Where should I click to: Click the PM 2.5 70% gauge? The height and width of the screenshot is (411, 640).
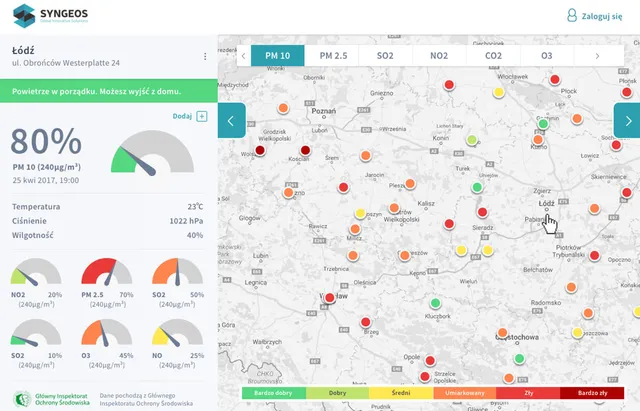click(107, 271)
